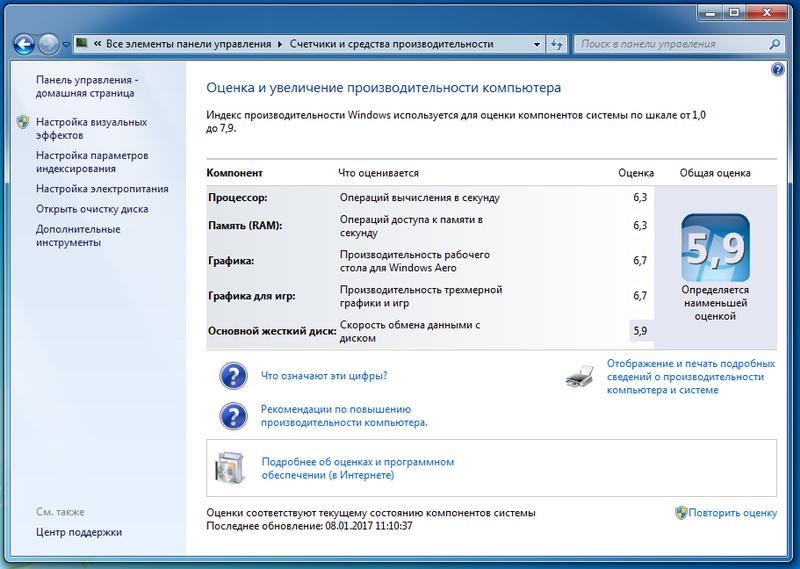Open 'Панель управления - домашняя страница'
800x569 pixels.
click(87, 87)
